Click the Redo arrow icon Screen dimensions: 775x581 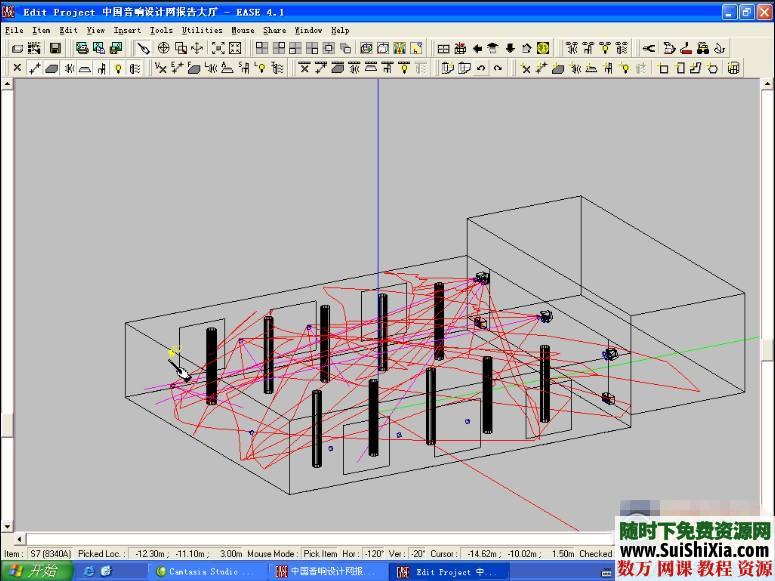coord(498,68)
